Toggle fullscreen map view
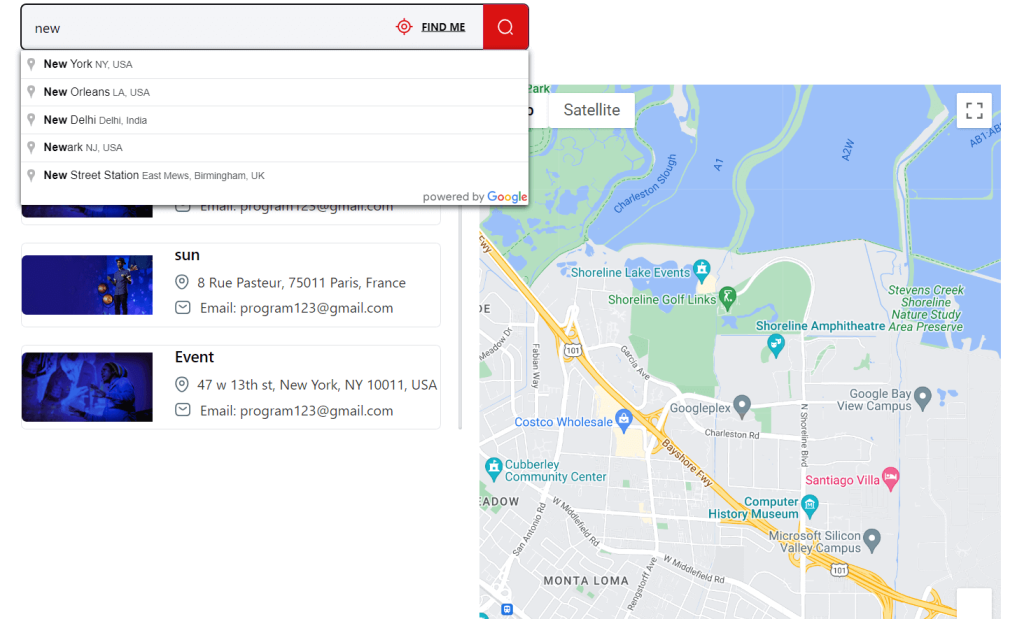The height and width of the screenshot is (619, 1024). [x=974, y=110]
